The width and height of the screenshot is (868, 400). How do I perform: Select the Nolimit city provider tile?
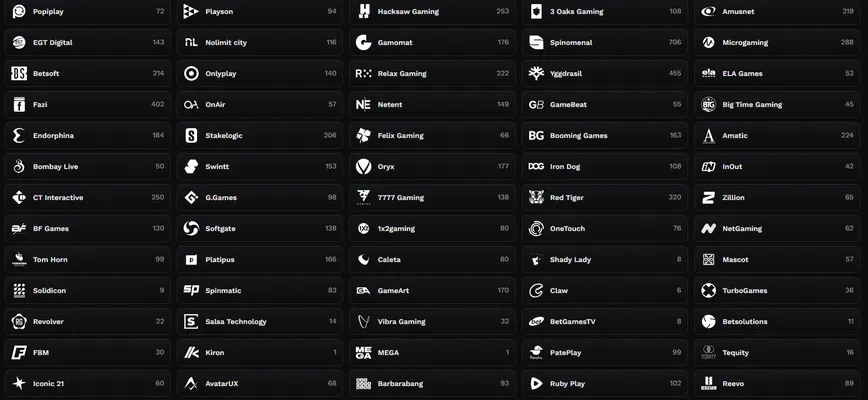click(258, 42)
